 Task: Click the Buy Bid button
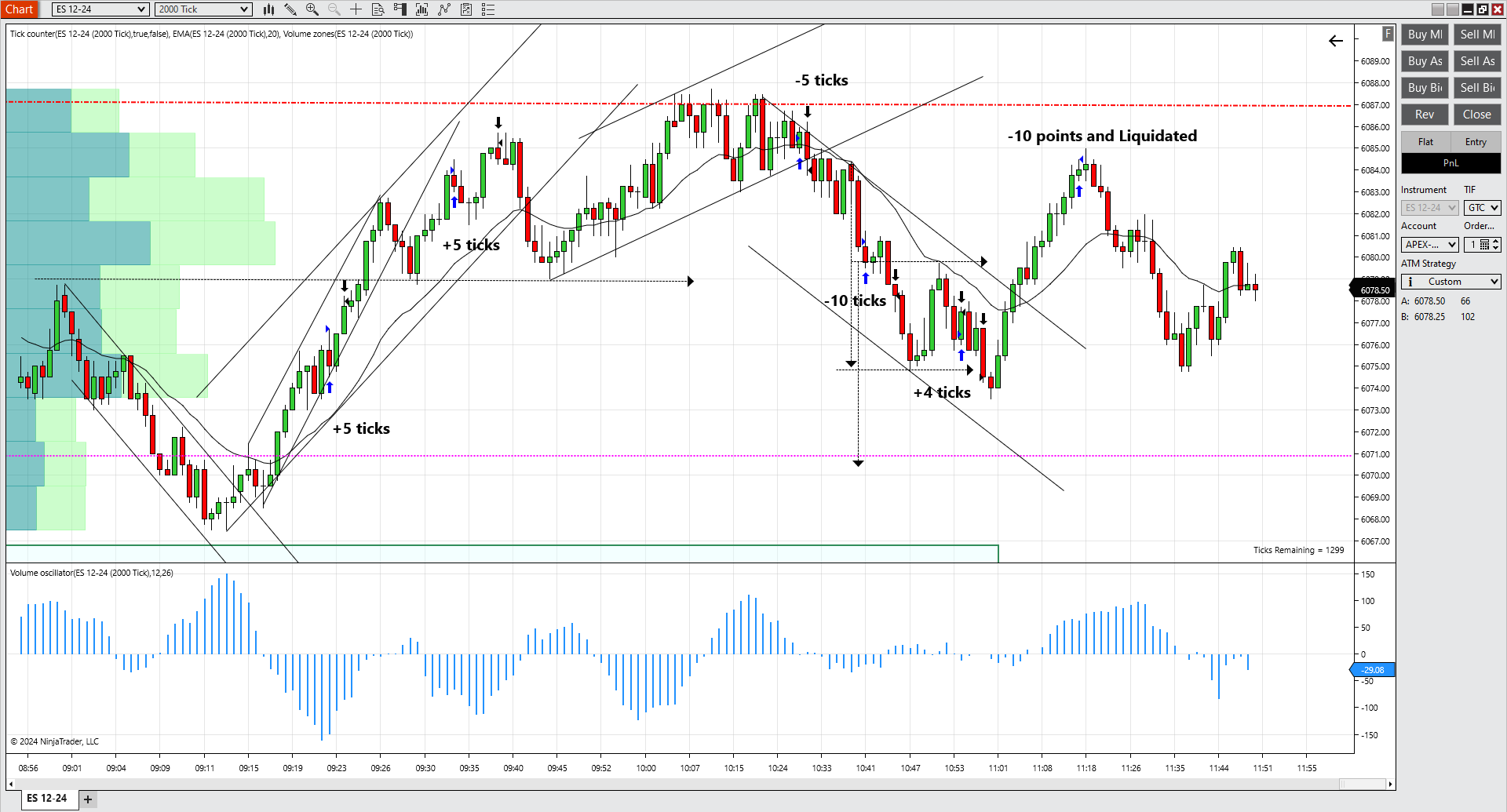coord(1425,88)
